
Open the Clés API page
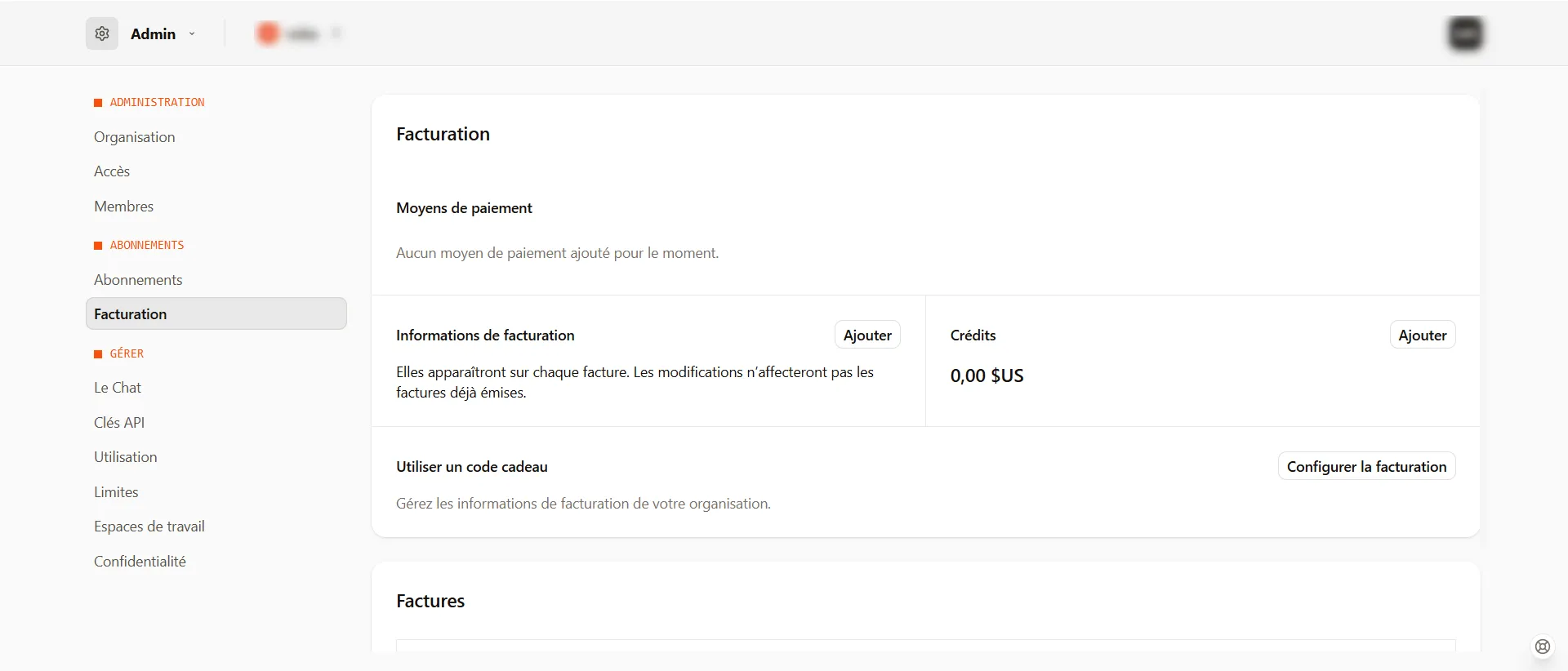pos(119,423)
